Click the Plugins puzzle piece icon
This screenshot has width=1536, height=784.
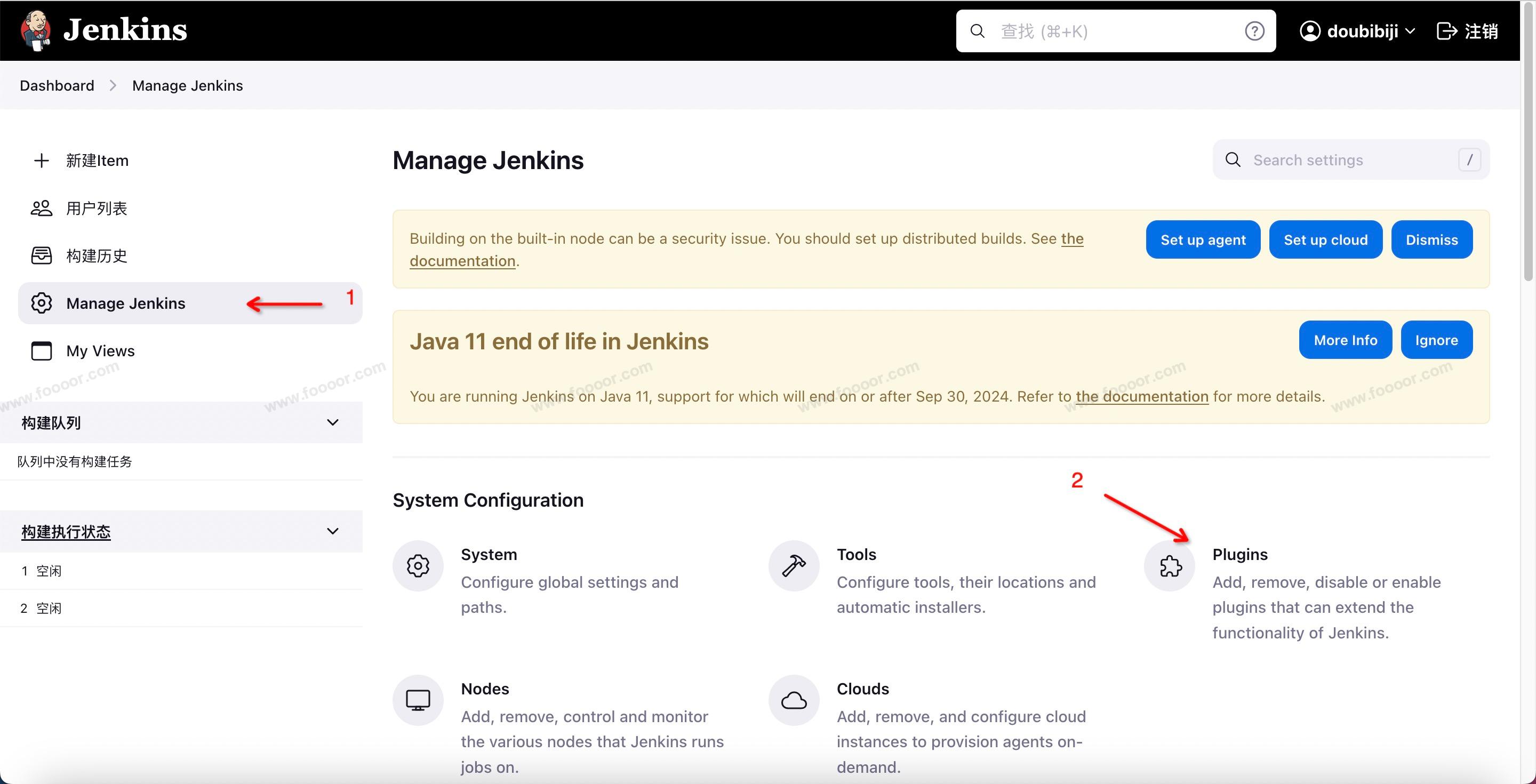click(1170, 565)
